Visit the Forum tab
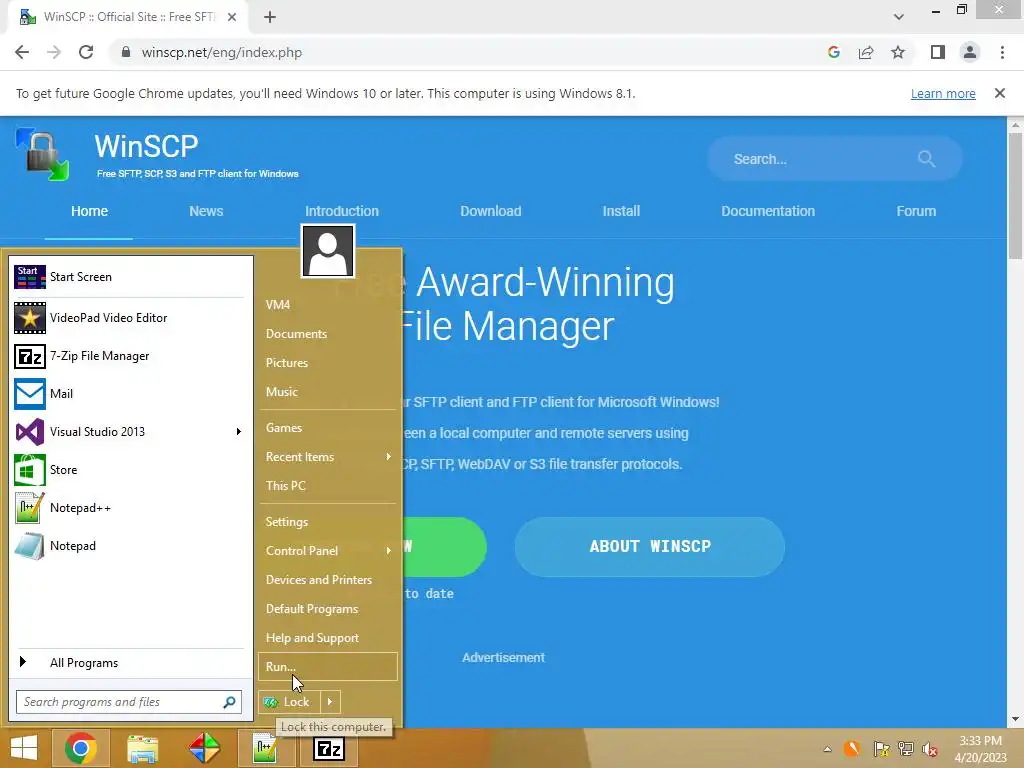The height and width of the screenshot is (768, 1024). 916,211
